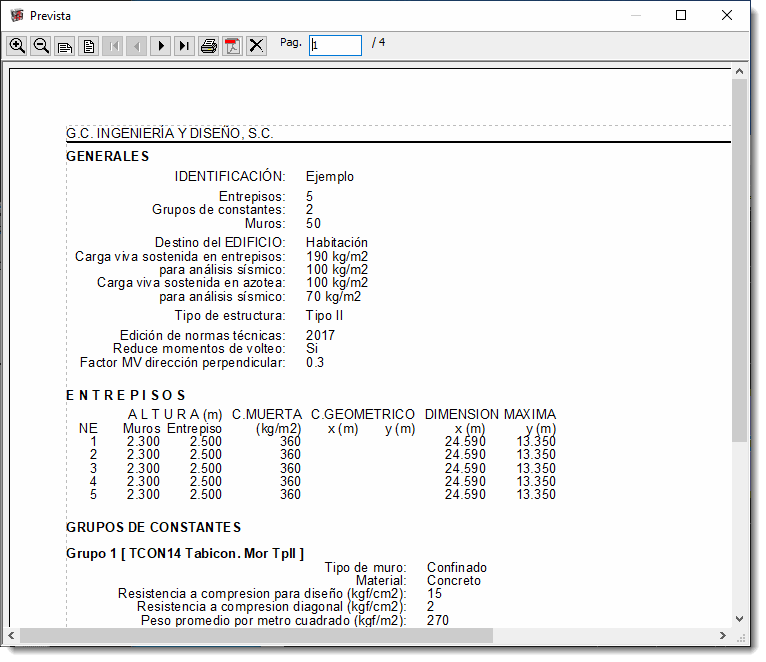Print the report with the printer icon
Viewport: 766px width, 662px height.
(x=208, y=46)
